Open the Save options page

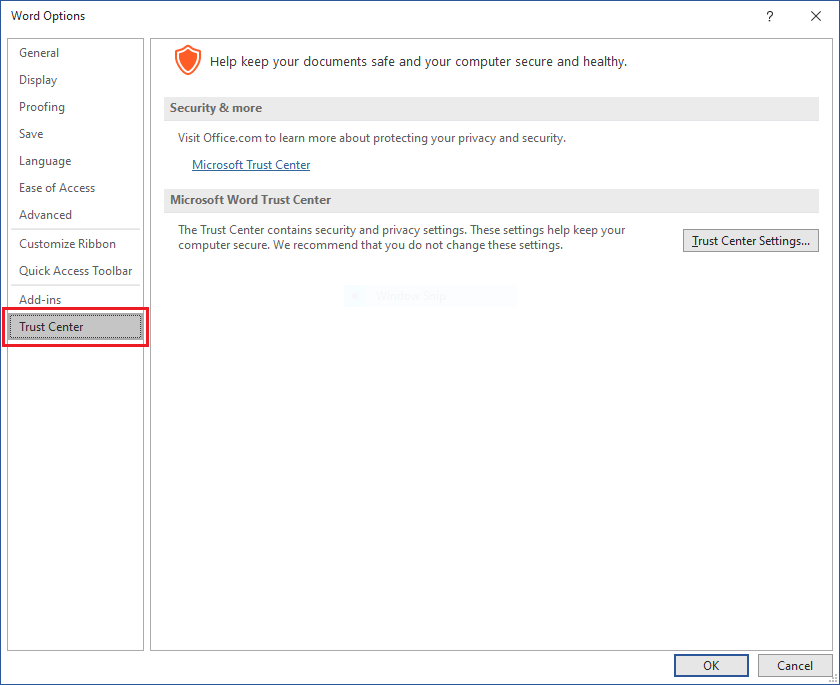point(75,133)
